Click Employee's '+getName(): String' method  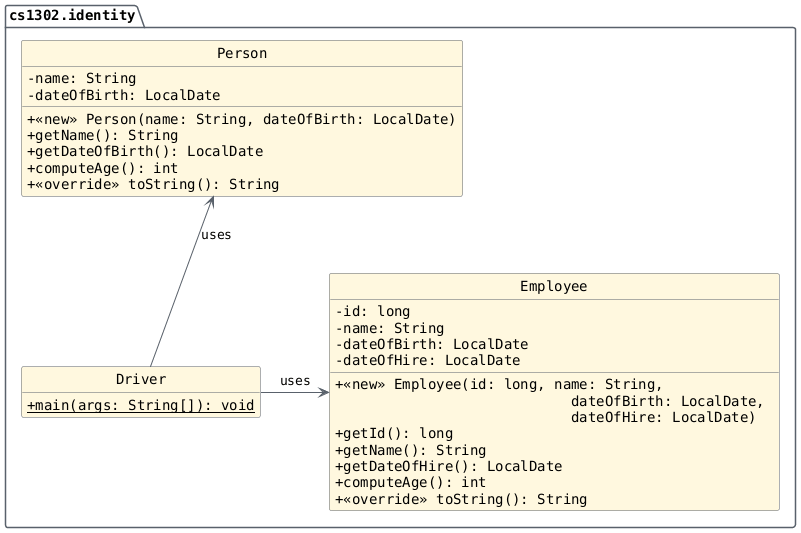411,450
